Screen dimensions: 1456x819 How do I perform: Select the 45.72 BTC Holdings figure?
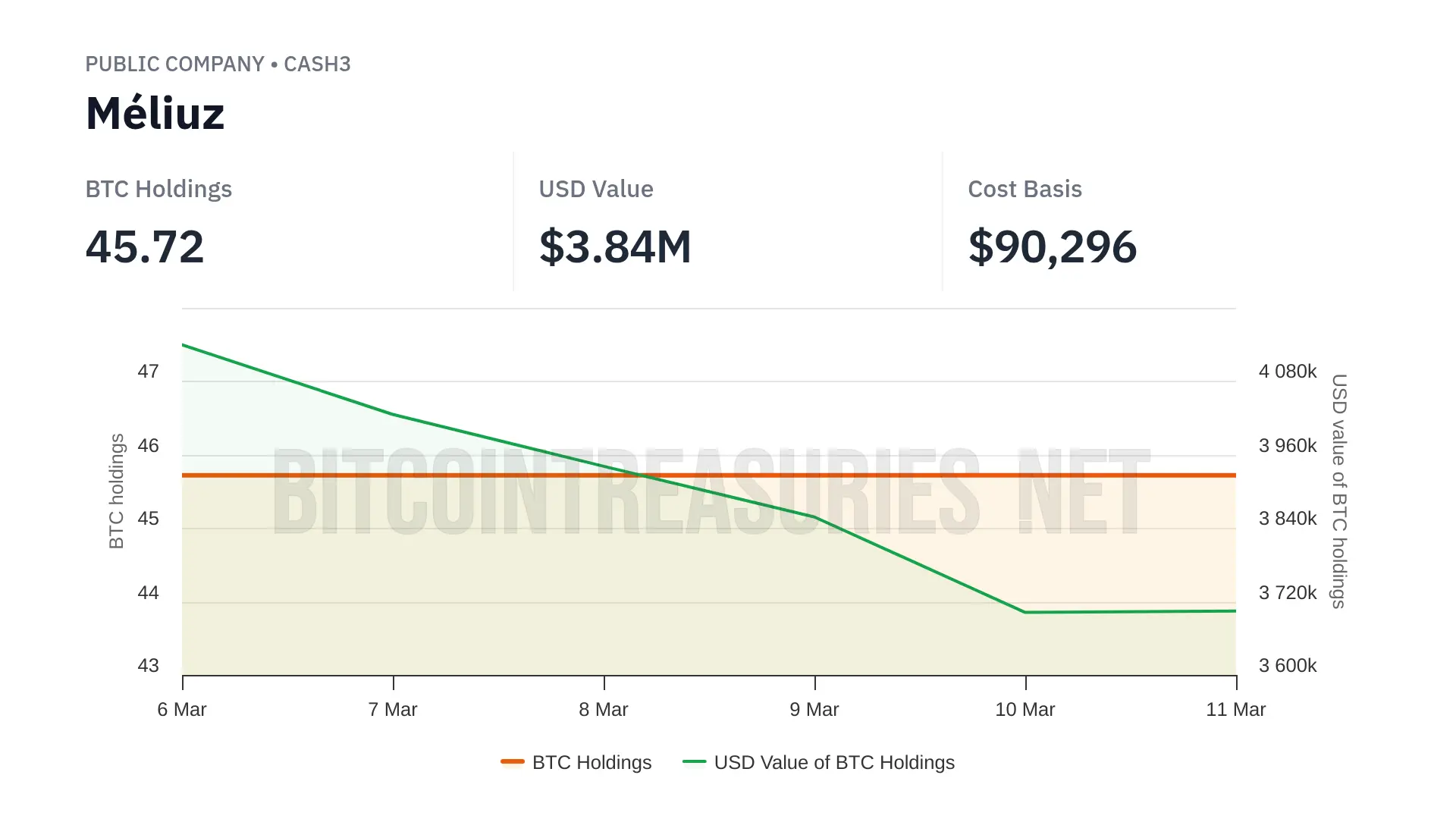click(x=144, y=247)
